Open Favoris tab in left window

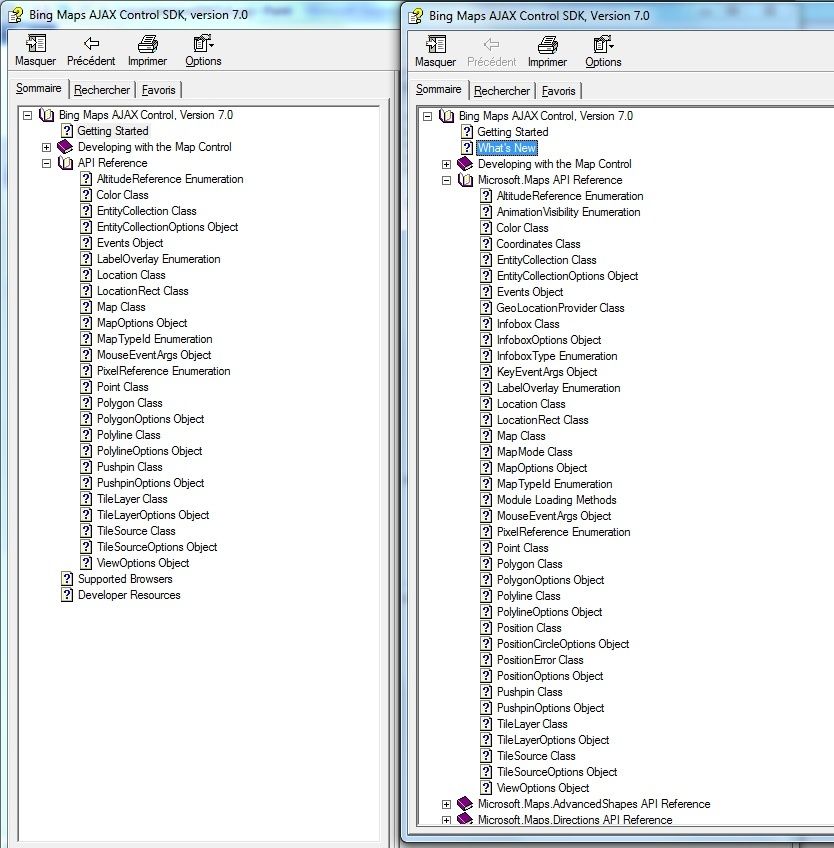coord(158,90)
